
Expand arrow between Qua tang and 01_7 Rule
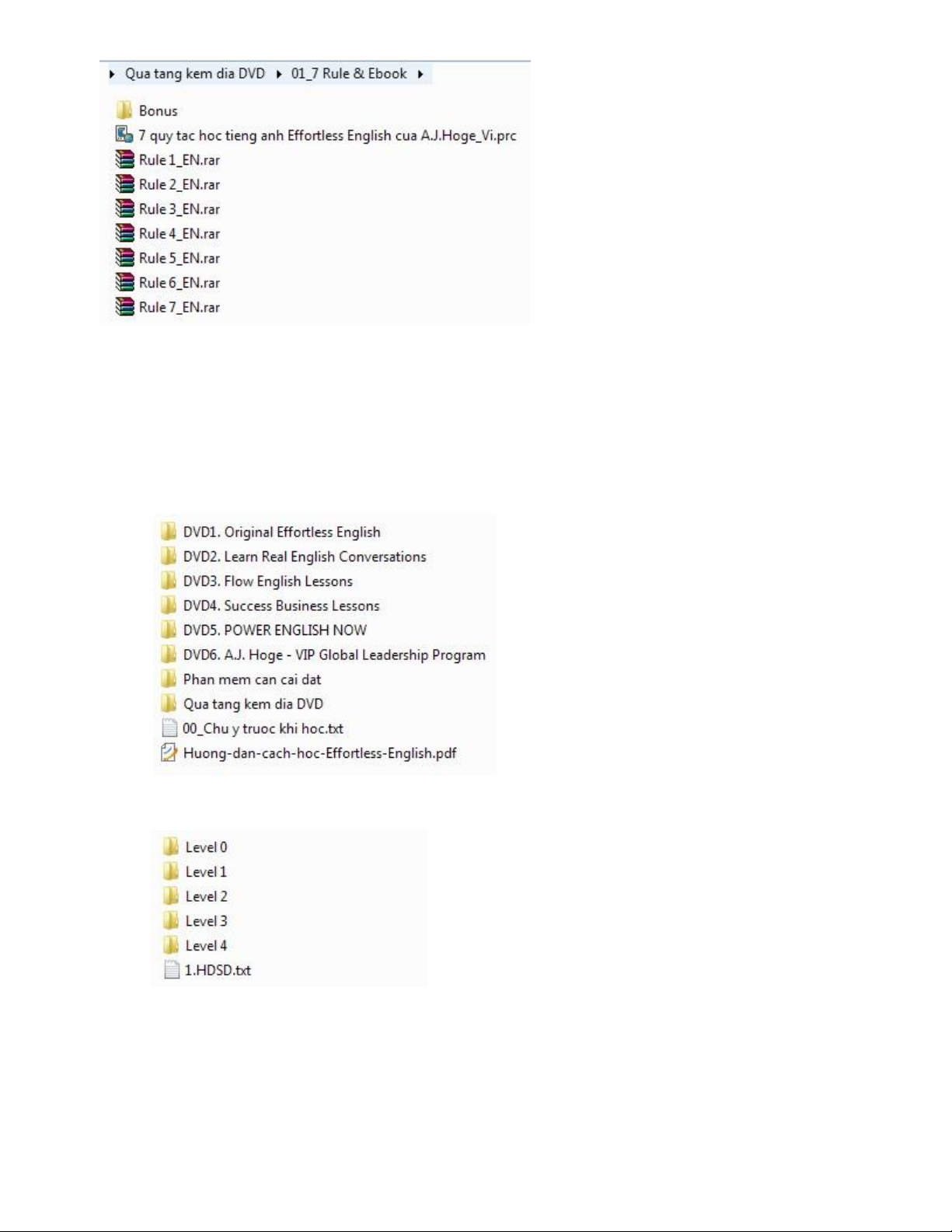pos(278,74)
